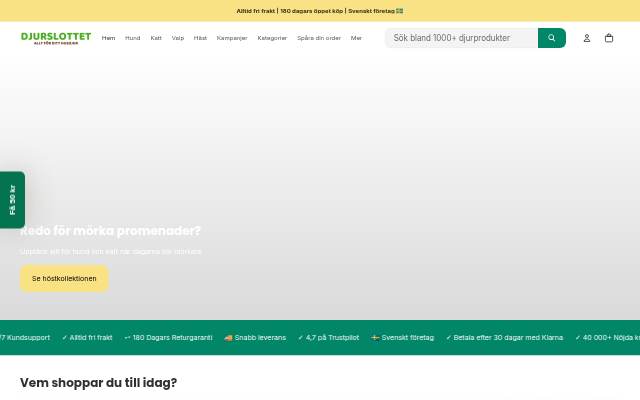Image resolution: width=640 pixels, height=400 pixels.
Task: Click the green search magnifier button
Action: [x=551, y=38]
